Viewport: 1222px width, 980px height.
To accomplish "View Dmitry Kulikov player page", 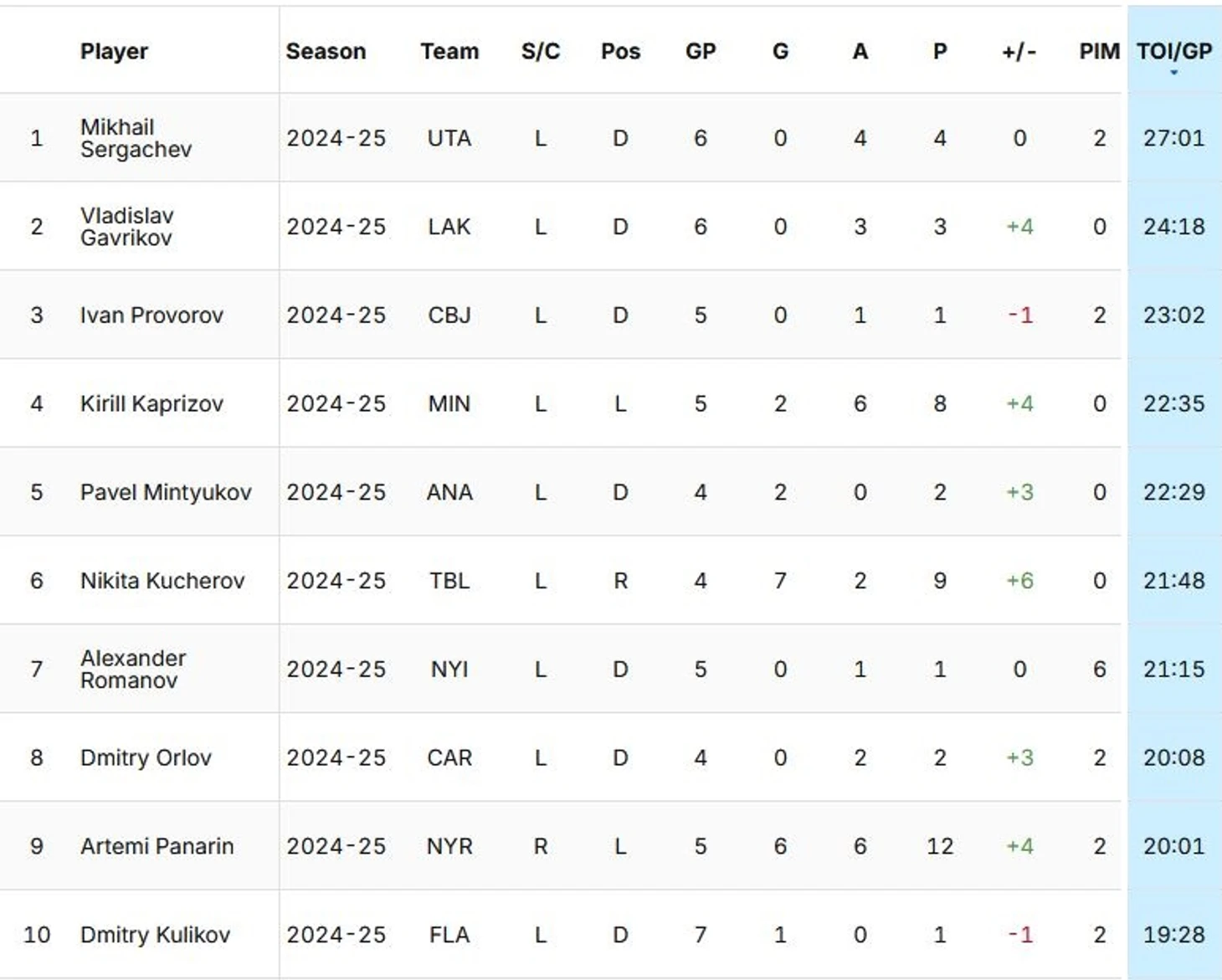I will tap(155, 935).
